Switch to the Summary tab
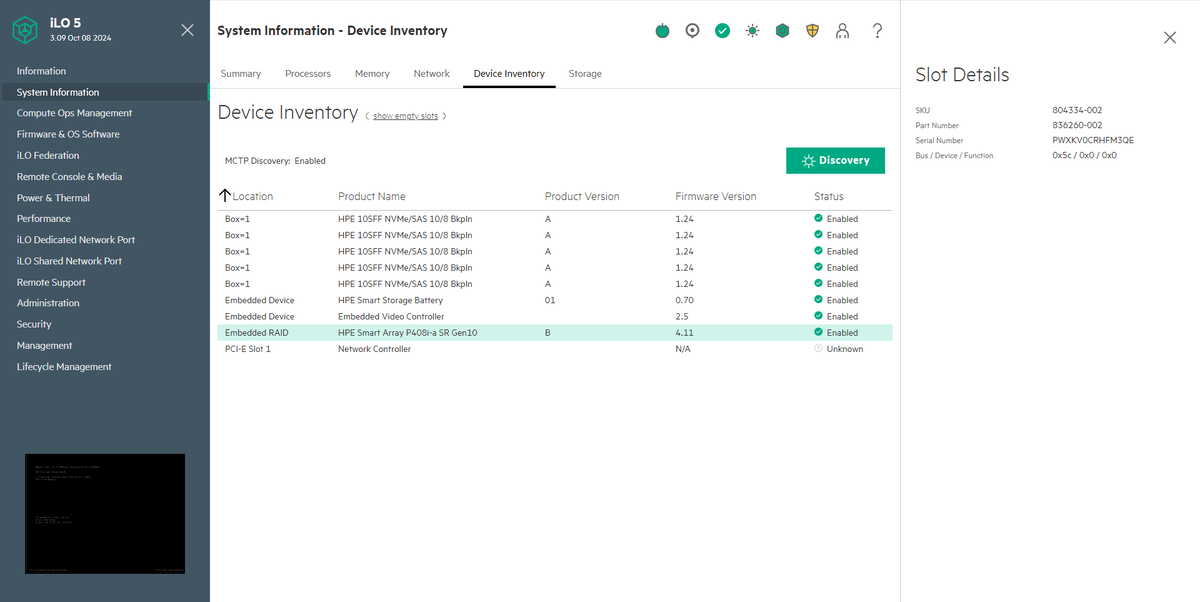This screenshot has height=602, width=1200. point(241,74)
